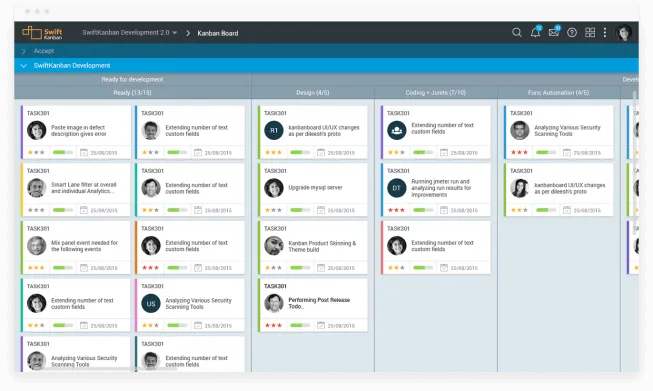Expand the Accept swim lane chevron
The image size is (653, 391).
(x=23, y=51)
